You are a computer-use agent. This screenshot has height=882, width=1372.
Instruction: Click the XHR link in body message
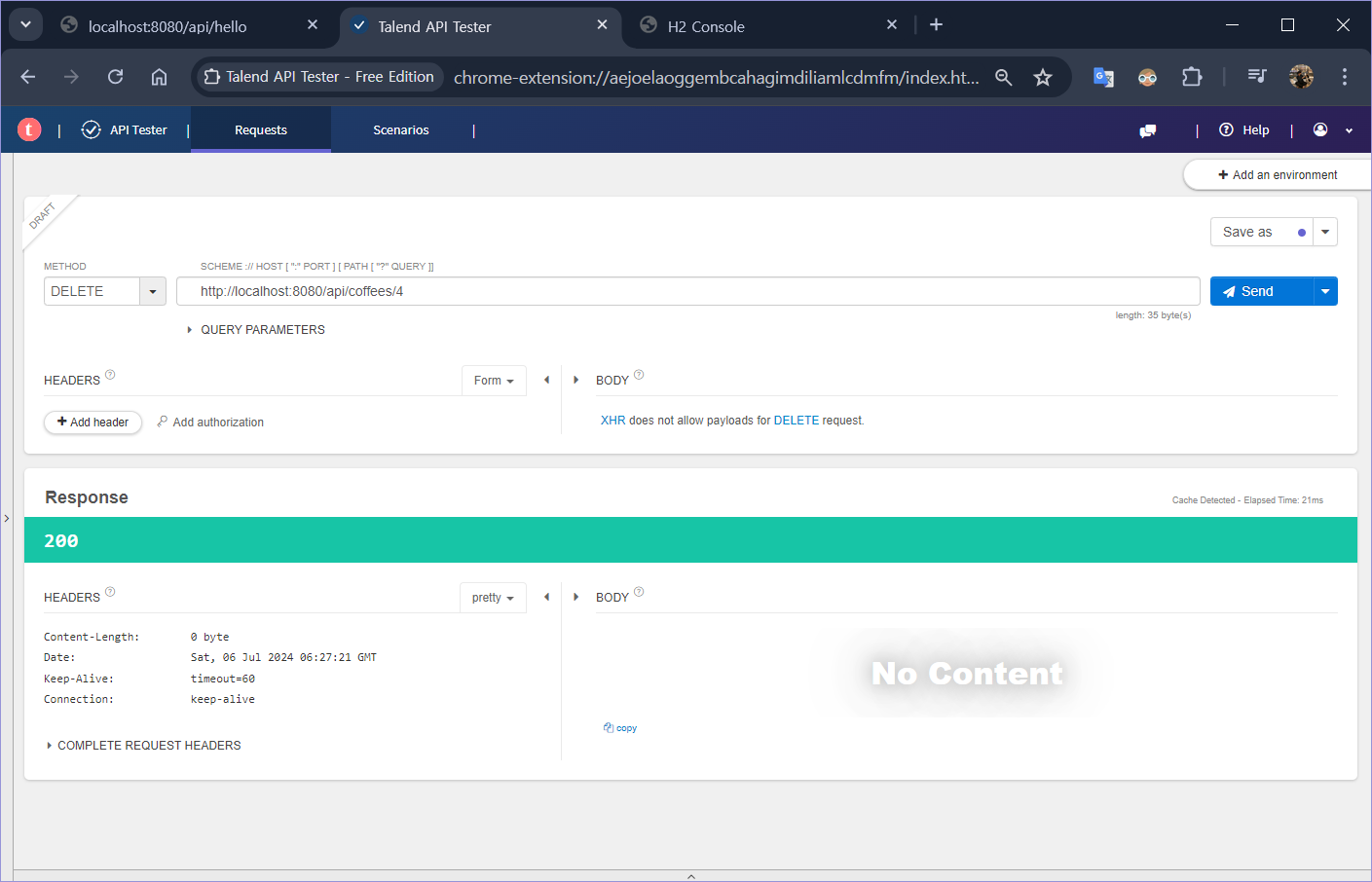(x=612, y=421)
